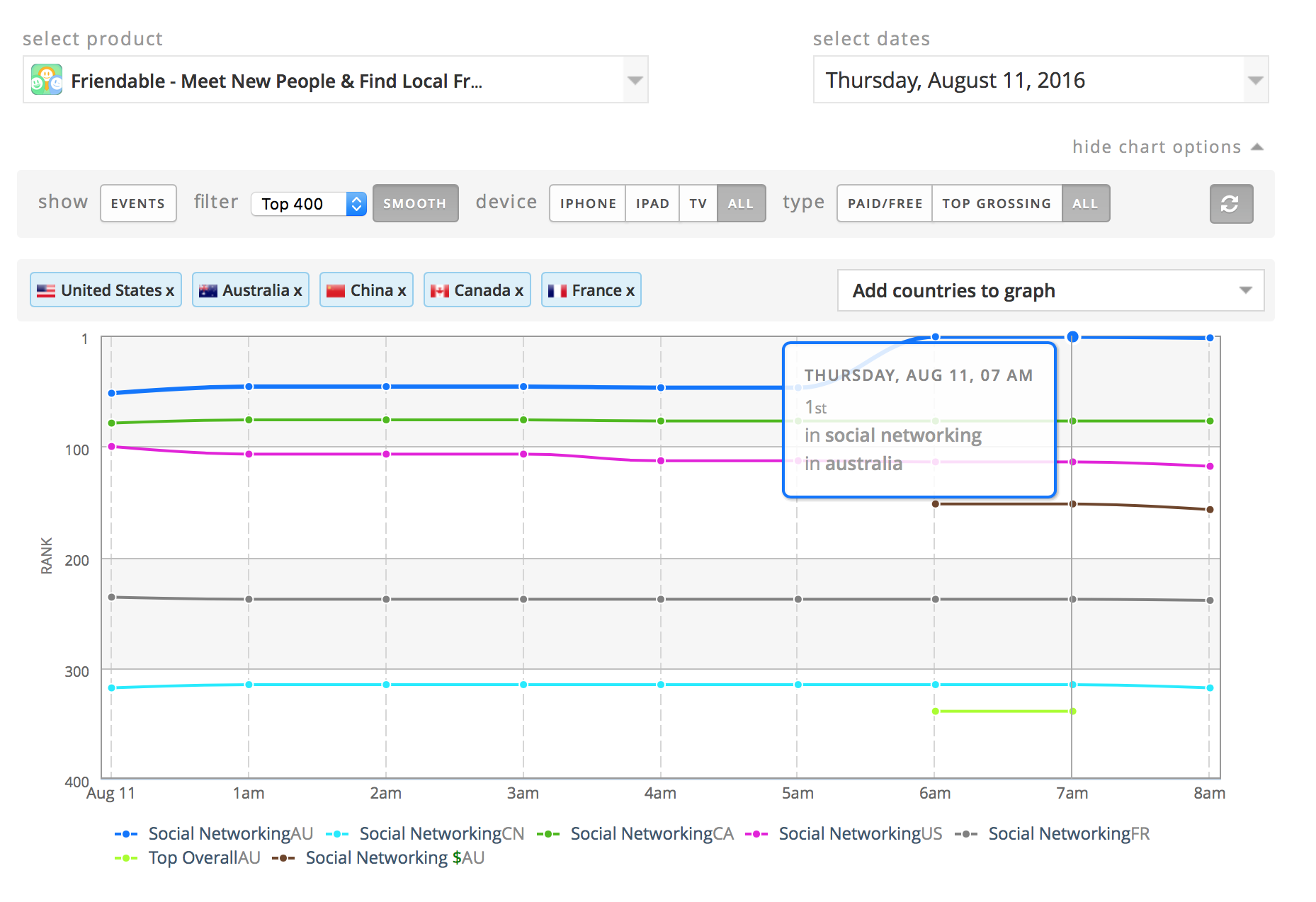
Task: Toggle EVENTS display on chart
Action: (x=138, y=204)
